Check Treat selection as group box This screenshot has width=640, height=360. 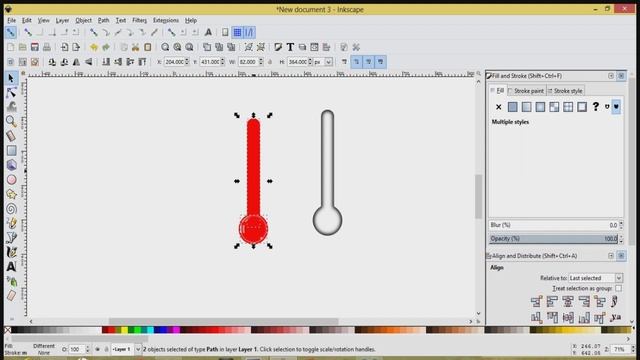pyautogui.click(x=619, y=288)
